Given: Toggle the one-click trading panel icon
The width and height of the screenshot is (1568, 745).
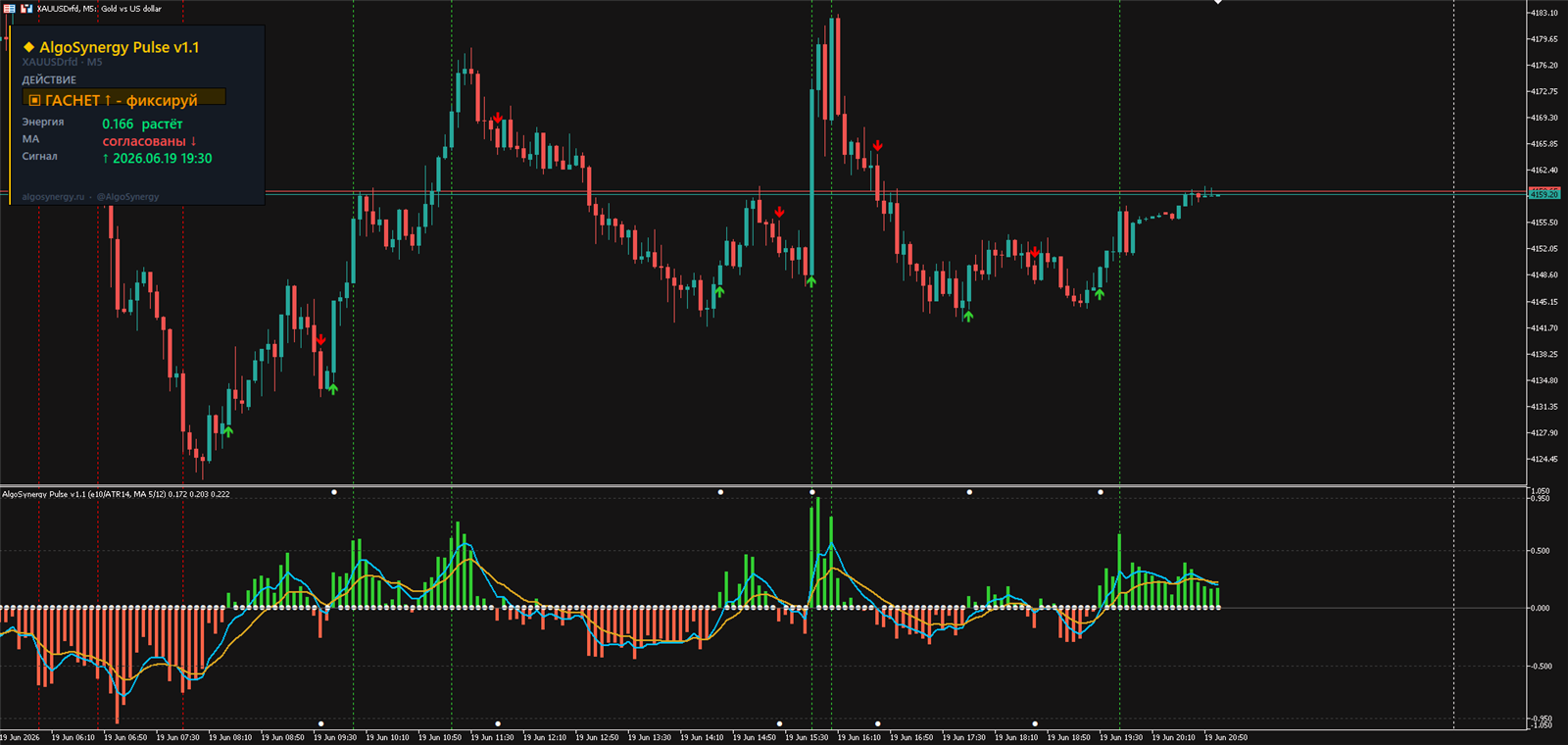Looking at the screenshot, I should click(x=9, y=8).
